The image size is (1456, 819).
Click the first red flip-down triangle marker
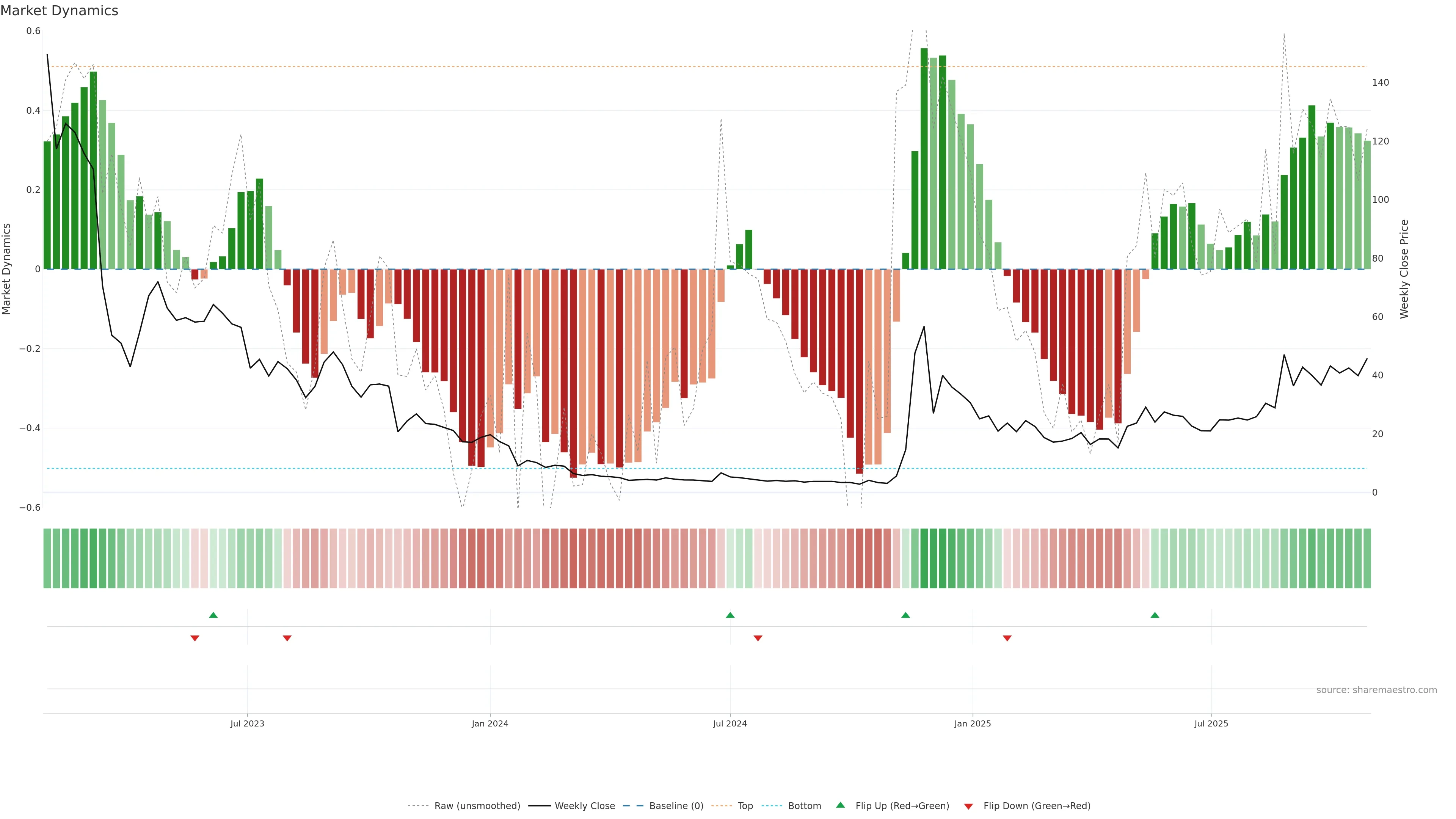tap(195, 638)
